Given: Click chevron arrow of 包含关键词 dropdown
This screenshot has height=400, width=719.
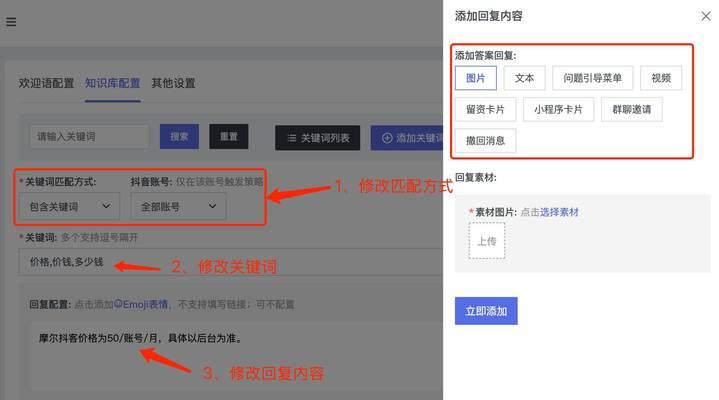Looking at the screenshot, I should pyautogui.click(x=106, y=206).
